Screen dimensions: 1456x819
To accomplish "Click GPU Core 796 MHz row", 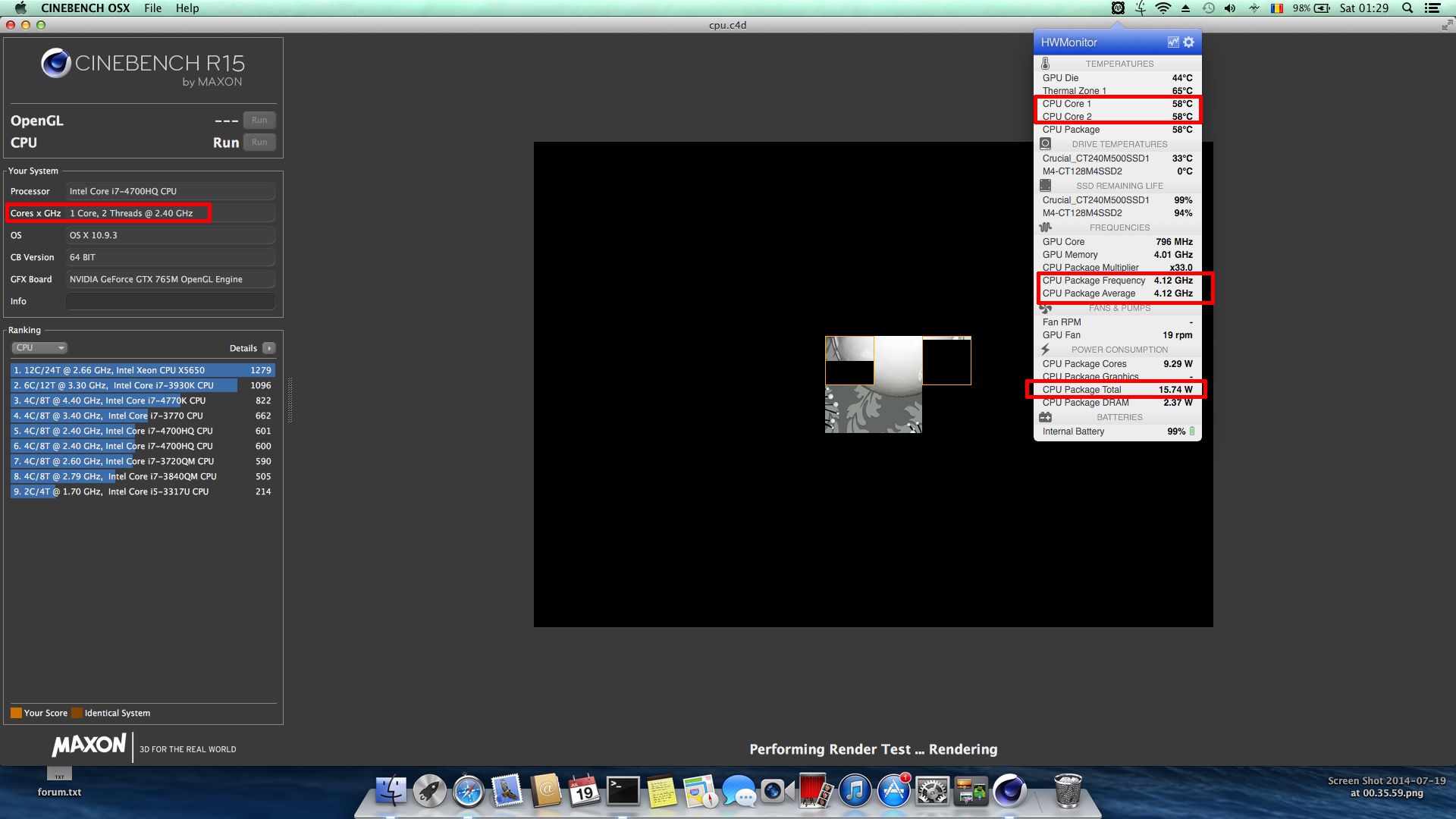I will point(1117,242).
